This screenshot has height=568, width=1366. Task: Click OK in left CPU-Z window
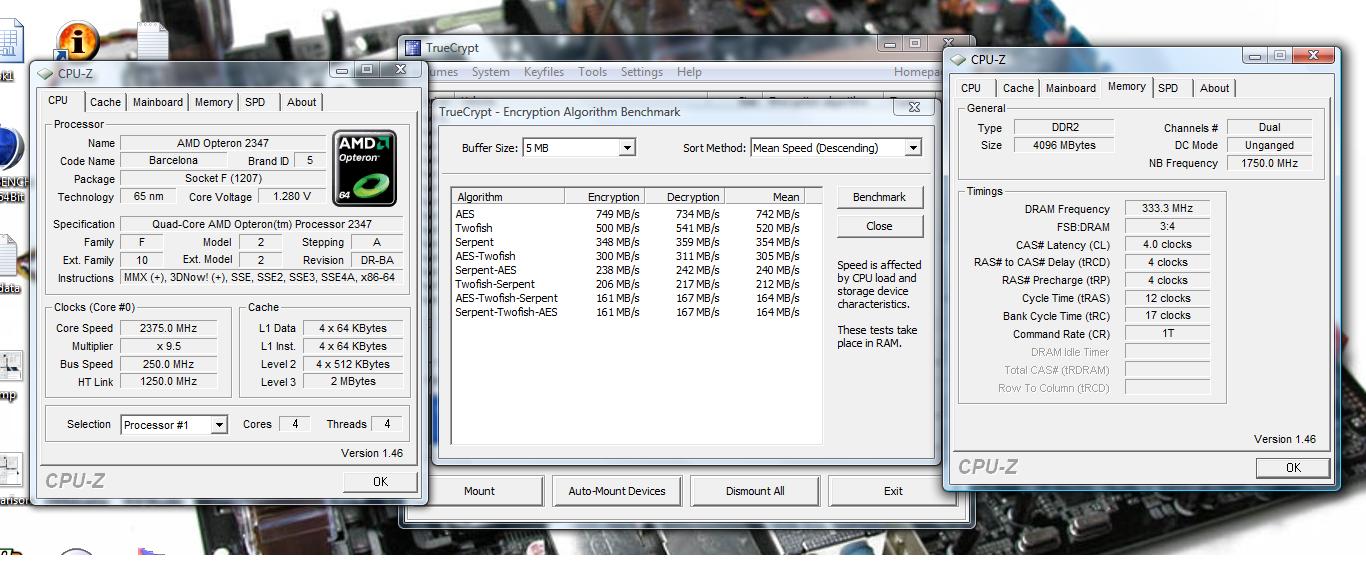(380, 481)
